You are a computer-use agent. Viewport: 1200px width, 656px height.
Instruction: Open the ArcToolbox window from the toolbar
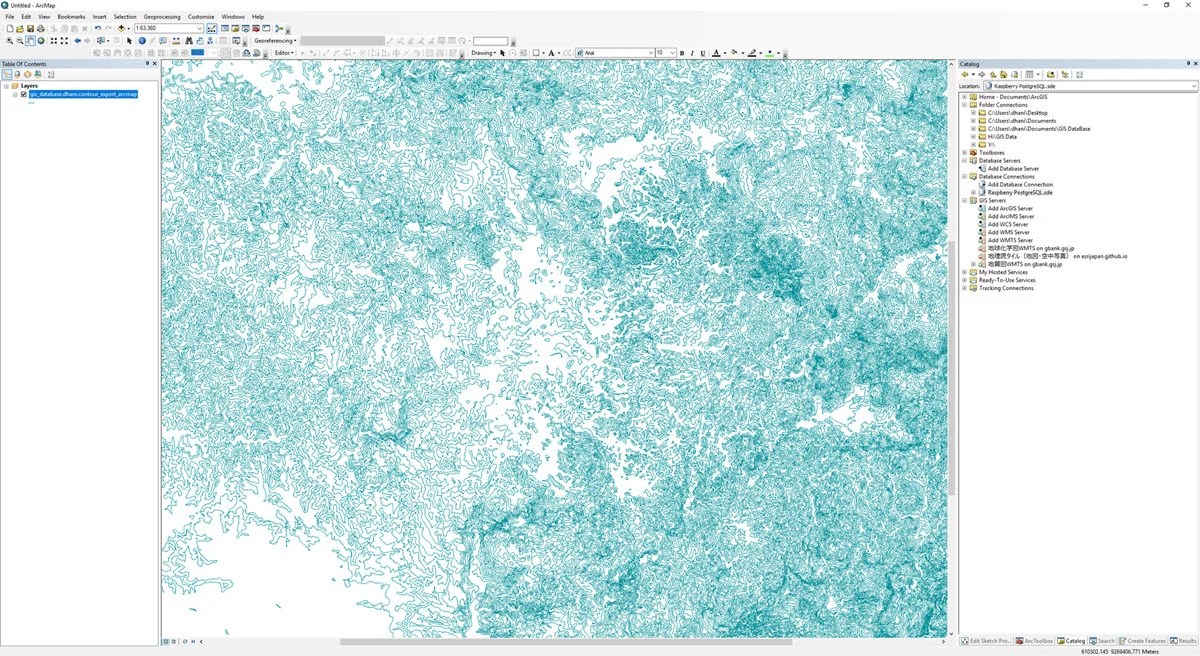255,30
